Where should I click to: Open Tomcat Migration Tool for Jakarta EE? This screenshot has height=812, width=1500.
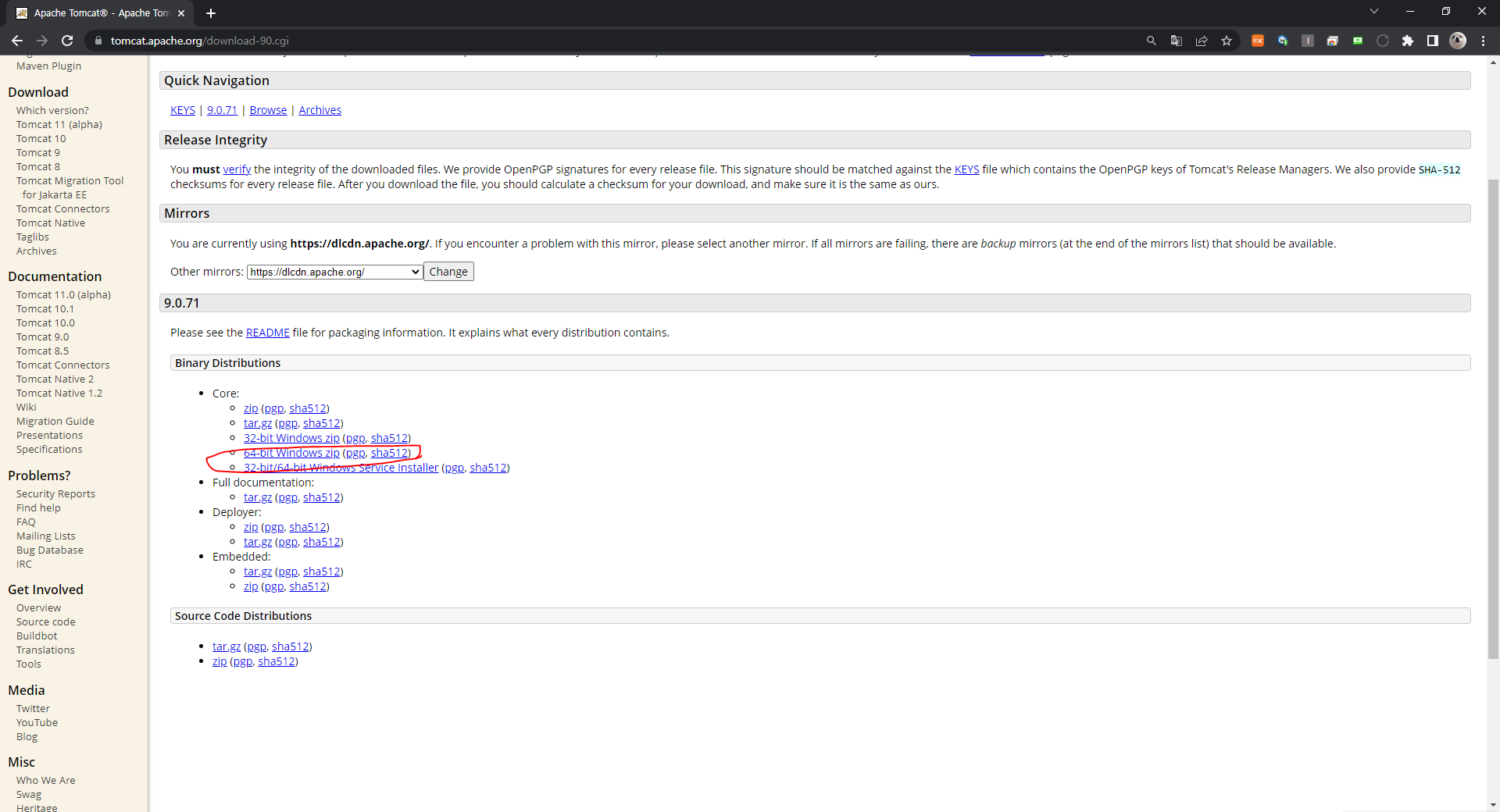(70, 187)
